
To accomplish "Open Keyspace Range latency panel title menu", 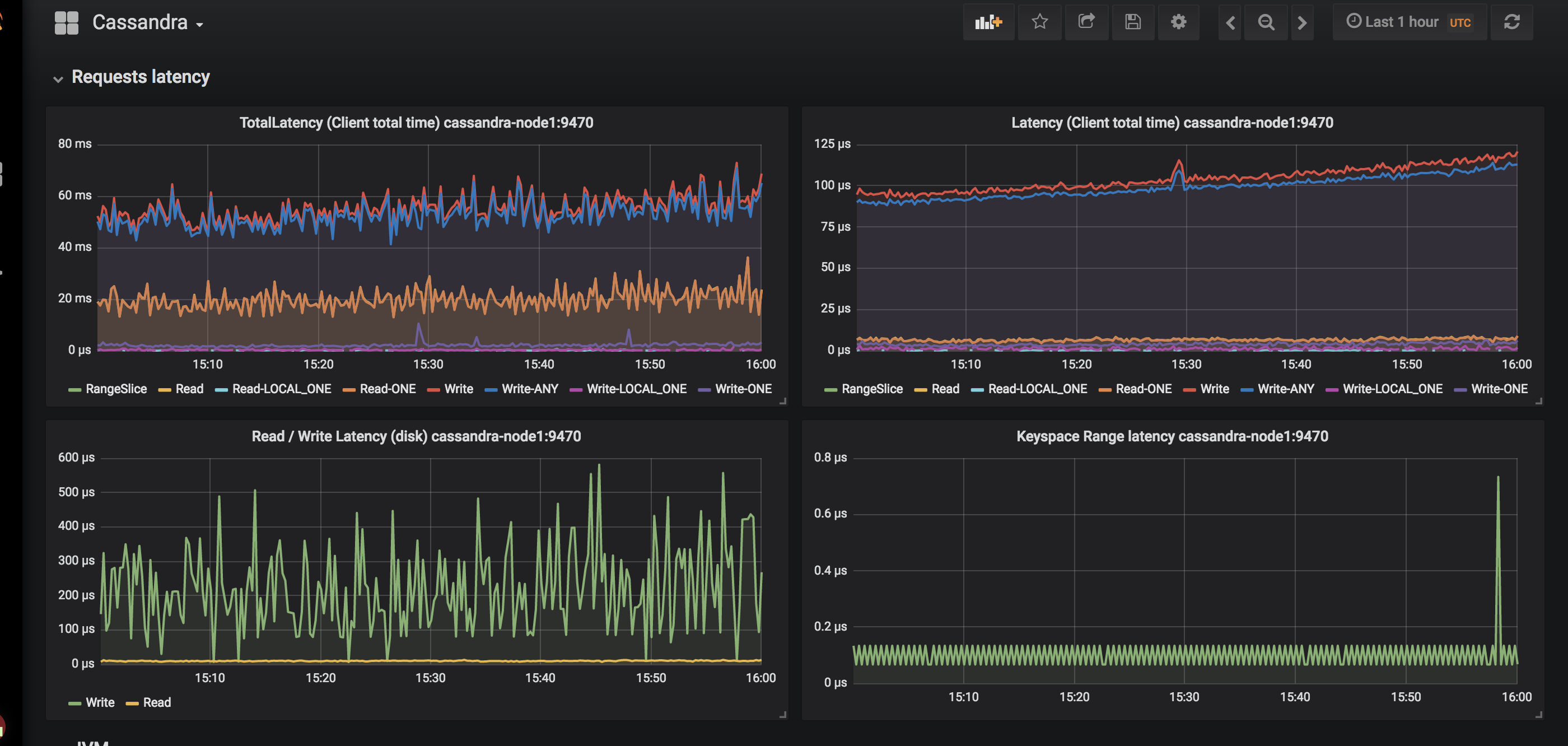I will click(x=1172, y=437).
